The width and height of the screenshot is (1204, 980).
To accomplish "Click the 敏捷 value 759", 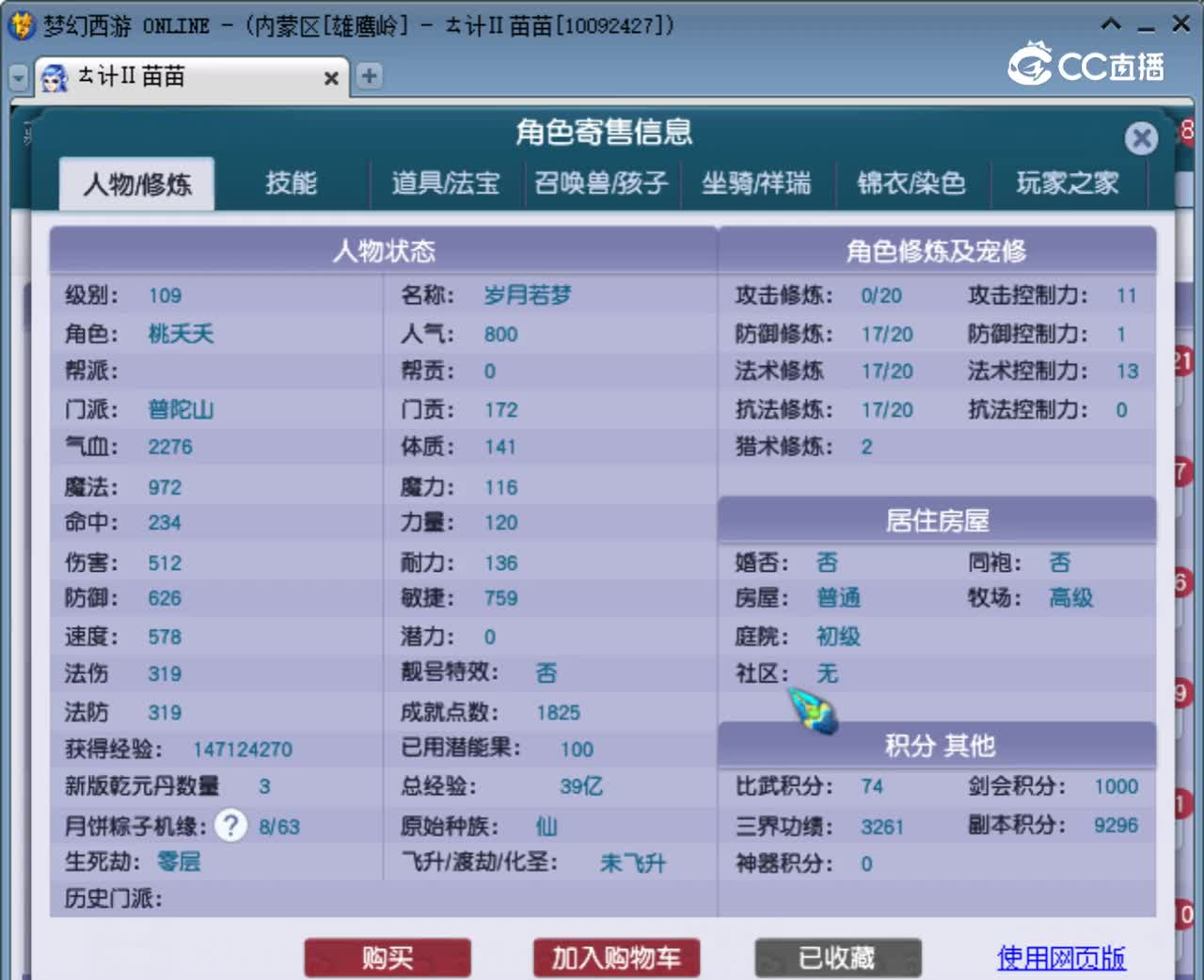I will 500,598.
